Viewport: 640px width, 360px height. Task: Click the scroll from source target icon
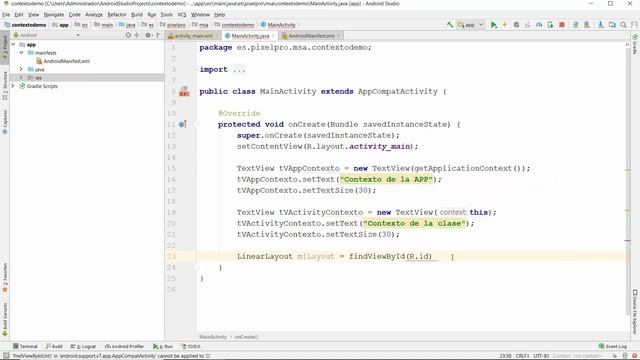(128, 35)
